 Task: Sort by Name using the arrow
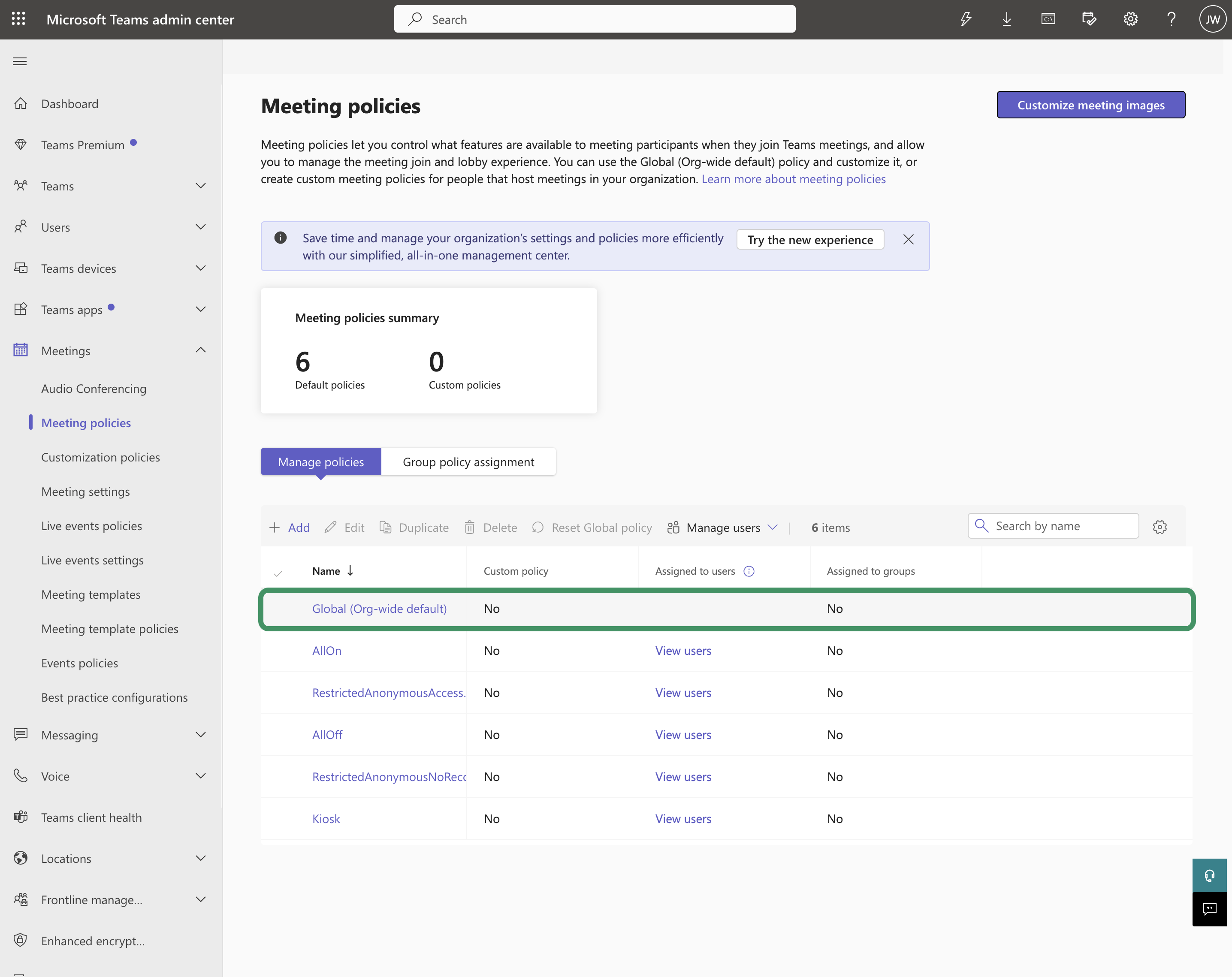350,570
